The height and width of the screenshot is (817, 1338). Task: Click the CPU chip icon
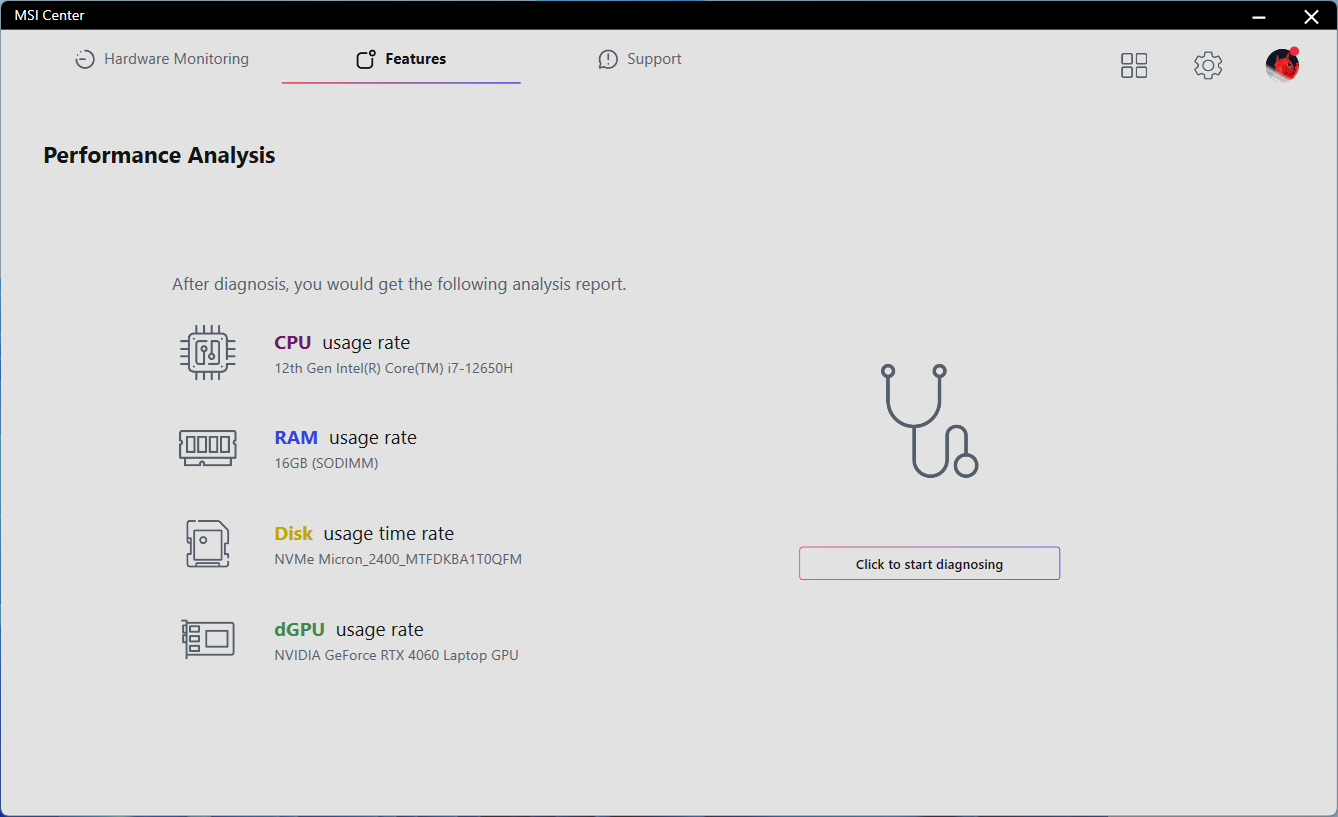208,352
